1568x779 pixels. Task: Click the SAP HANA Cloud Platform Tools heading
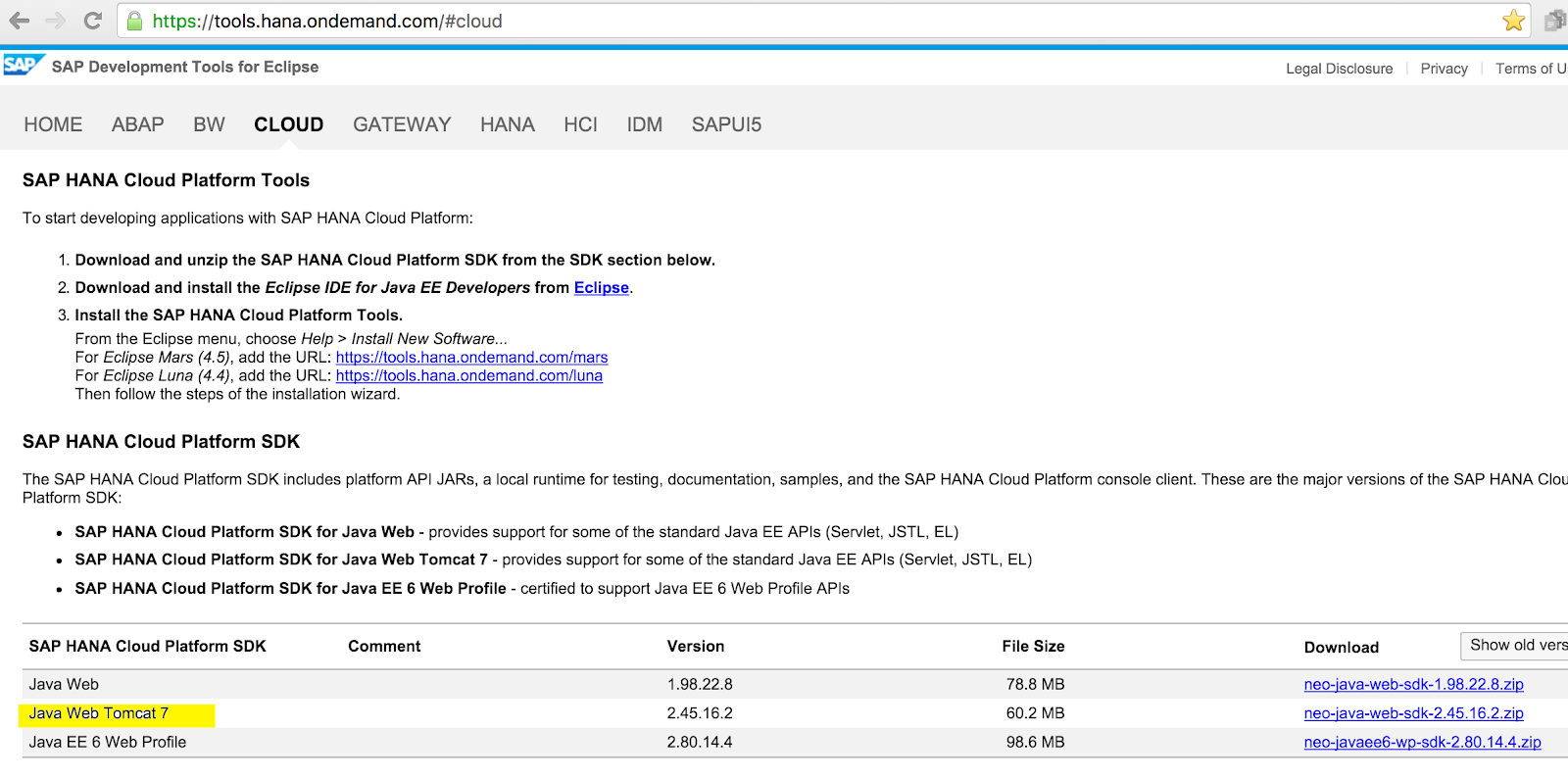point(167,180)
